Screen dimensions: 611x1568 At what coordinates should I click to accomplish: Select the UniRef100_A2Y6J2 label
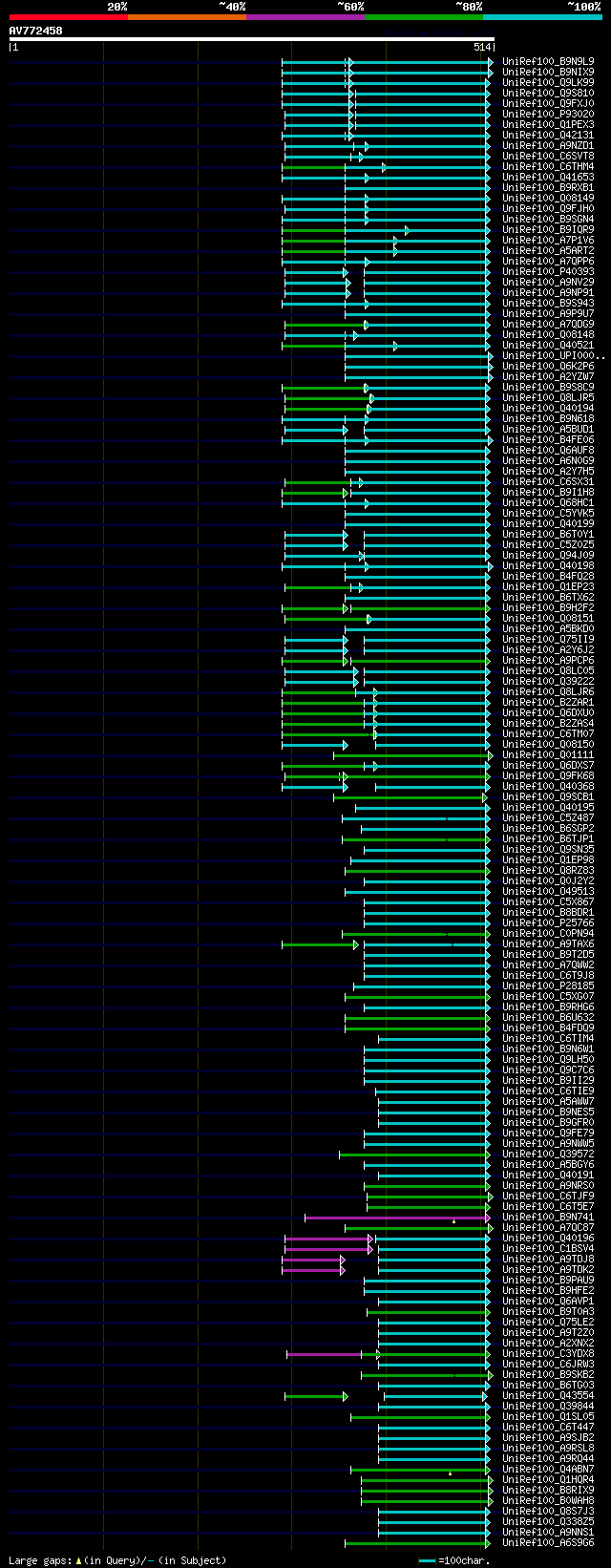(x=548, y=649)
